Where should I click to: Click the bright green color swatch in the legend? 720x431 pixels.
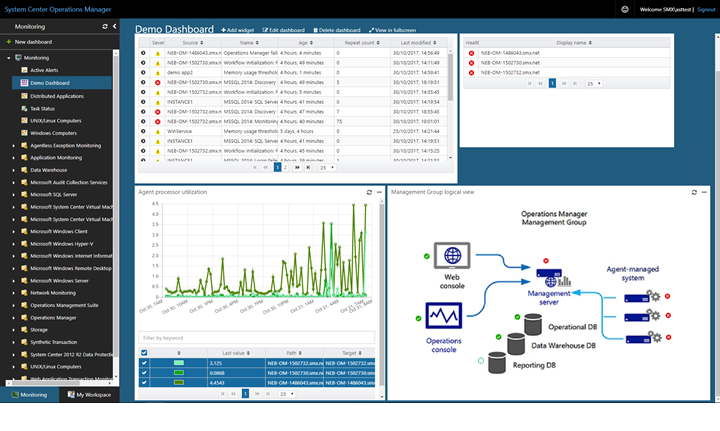pyautogui.click(x=179, y=373)
